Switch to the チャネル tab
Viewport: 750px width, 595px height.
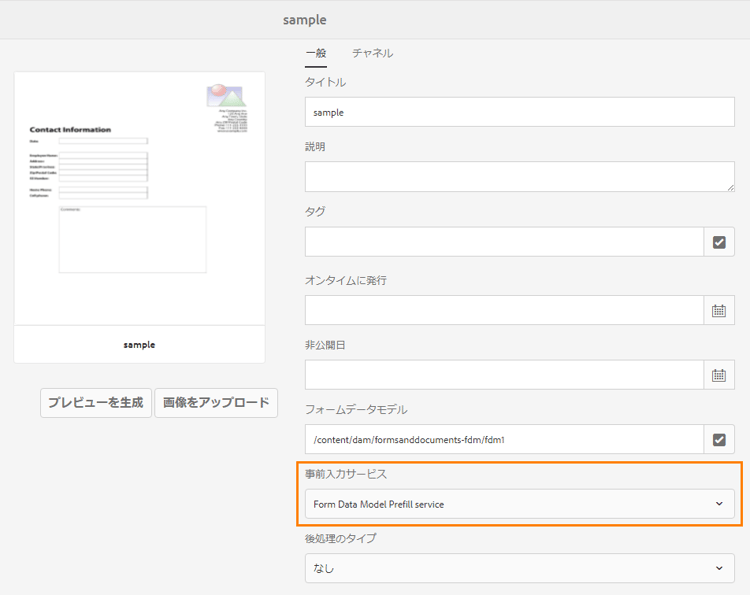point(373,53)
